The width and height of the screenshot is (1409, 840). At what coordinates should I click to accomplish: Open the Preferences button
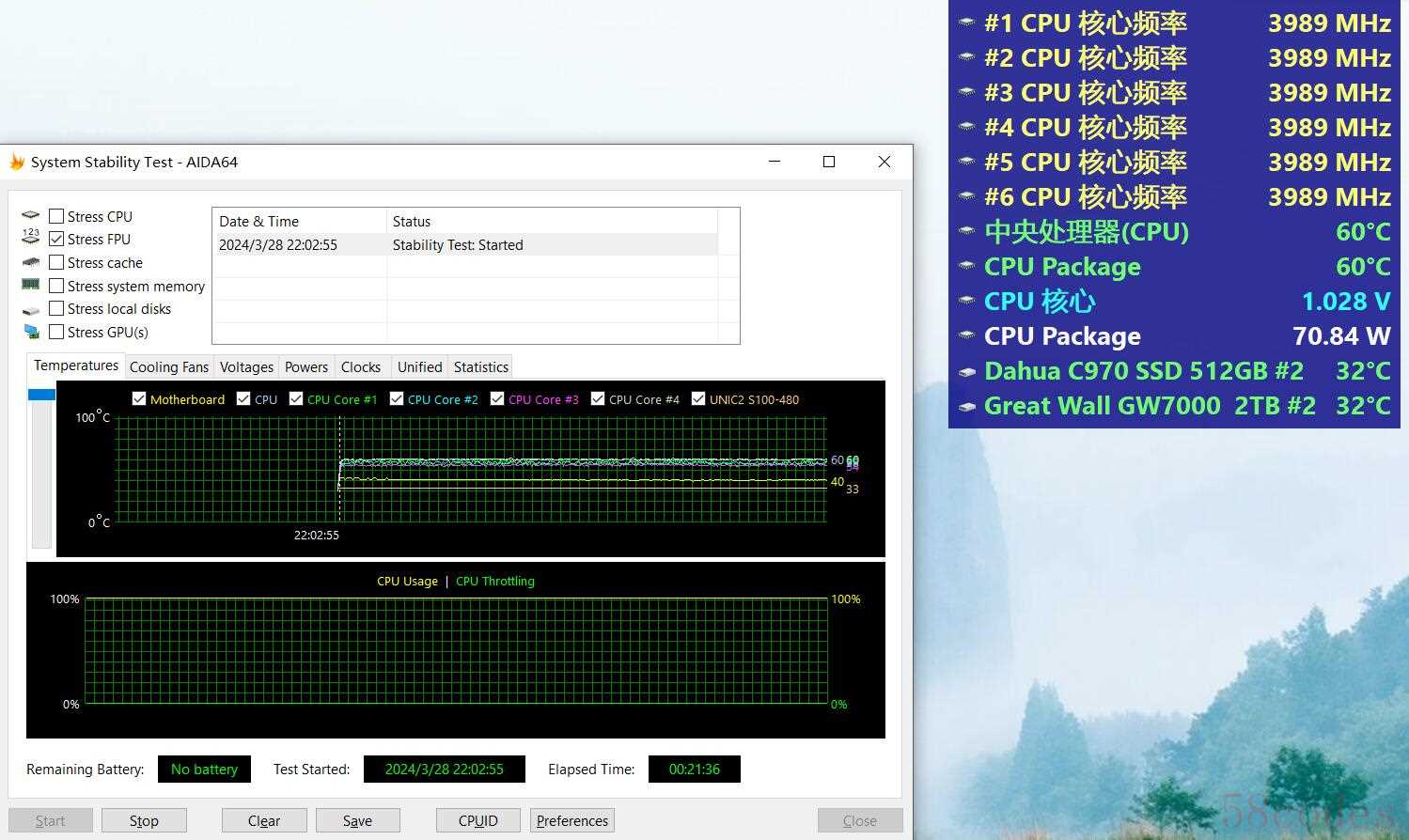[572, 820]
